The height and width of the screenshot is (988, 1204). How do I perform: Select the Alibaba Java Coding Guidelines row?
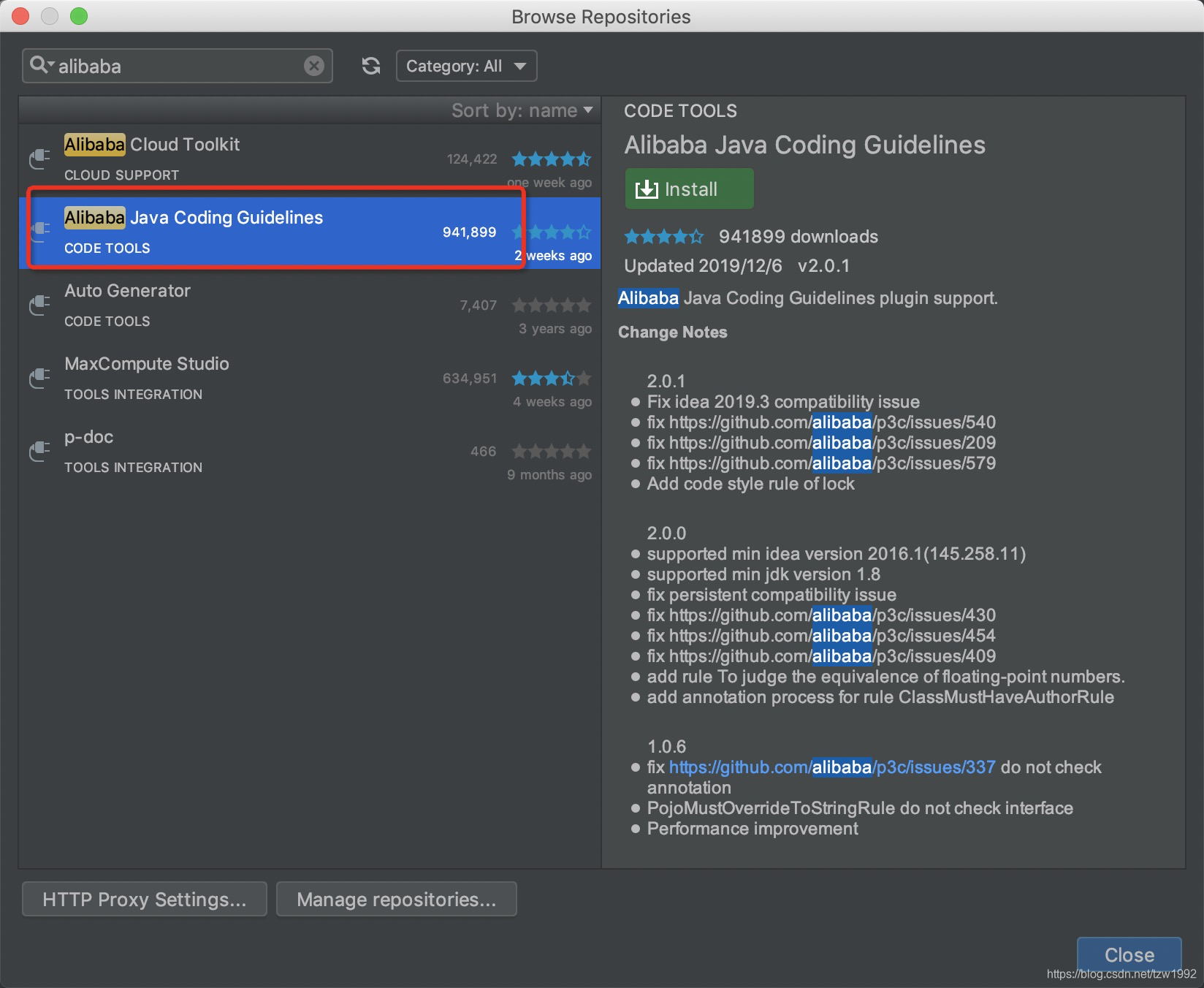pyautogui.click(x=310, y=233)
